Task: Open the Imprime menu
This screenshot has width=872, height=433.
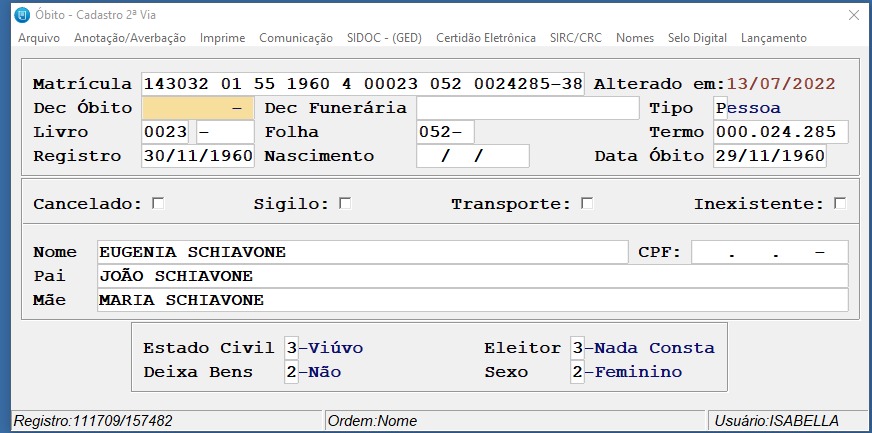Action: (x=222, y=38)
